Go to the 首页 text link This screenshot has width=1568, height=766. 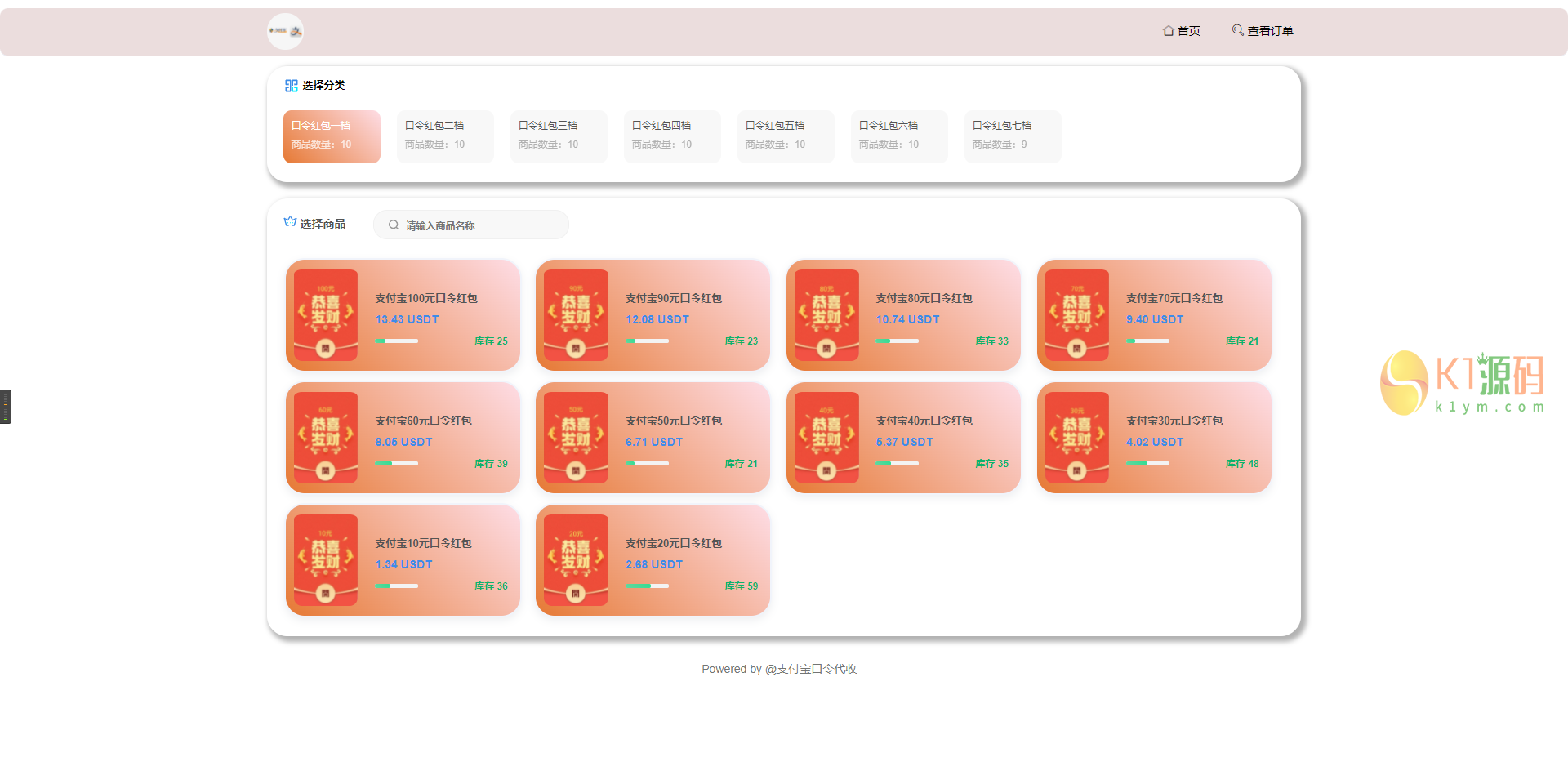click(x=1189, y=31)
